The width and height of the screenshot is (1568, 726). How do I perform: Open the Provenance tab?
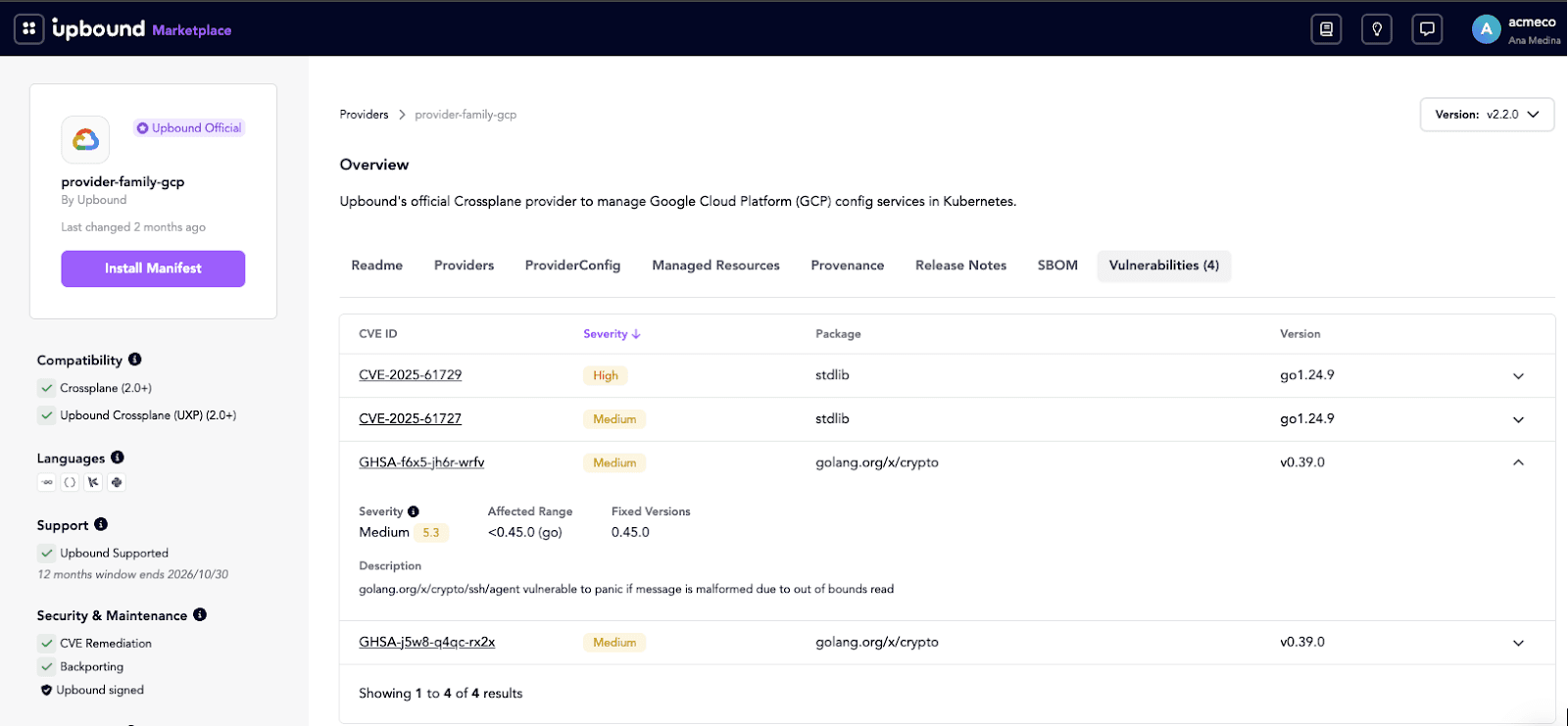click(848, 266)
